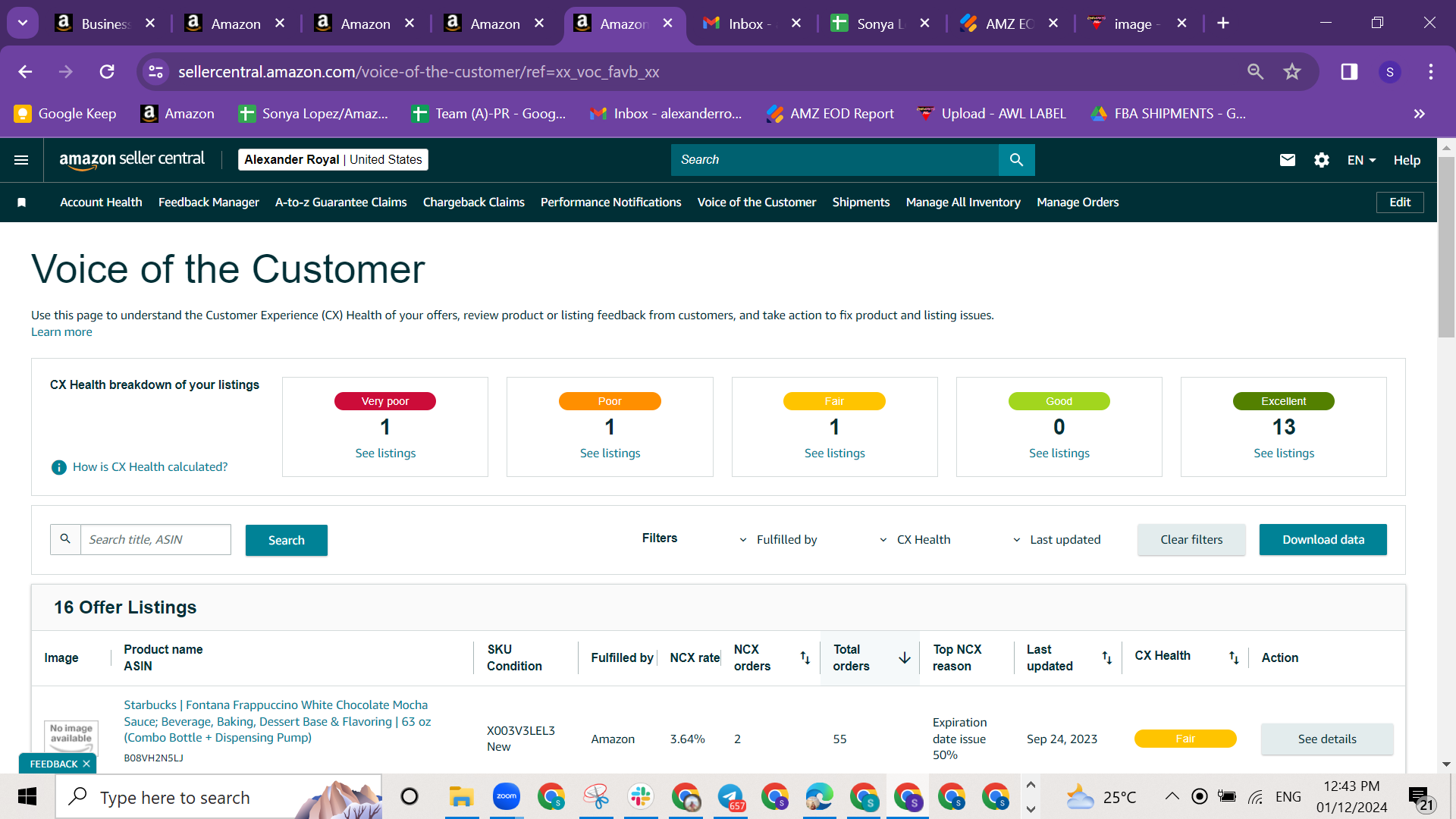Screen dimensions: 1456x819
Task: Open the Chrome three-dot menu
Action: click(x=1431, y=71)
